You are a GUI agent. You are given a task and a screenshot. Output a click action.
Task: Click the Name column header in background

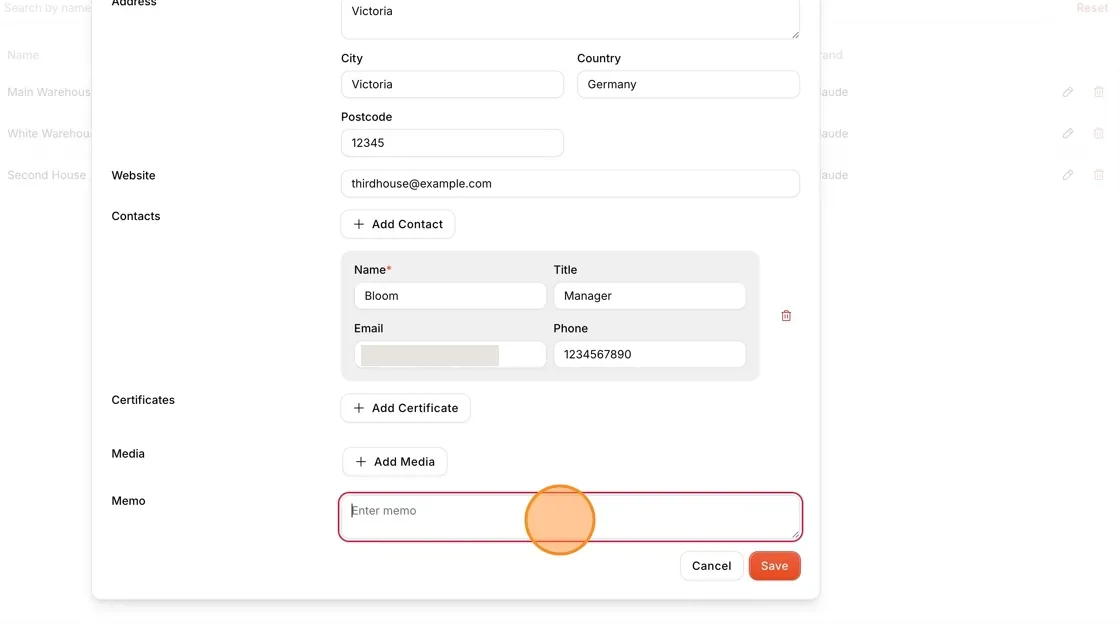tap(23, 55)
